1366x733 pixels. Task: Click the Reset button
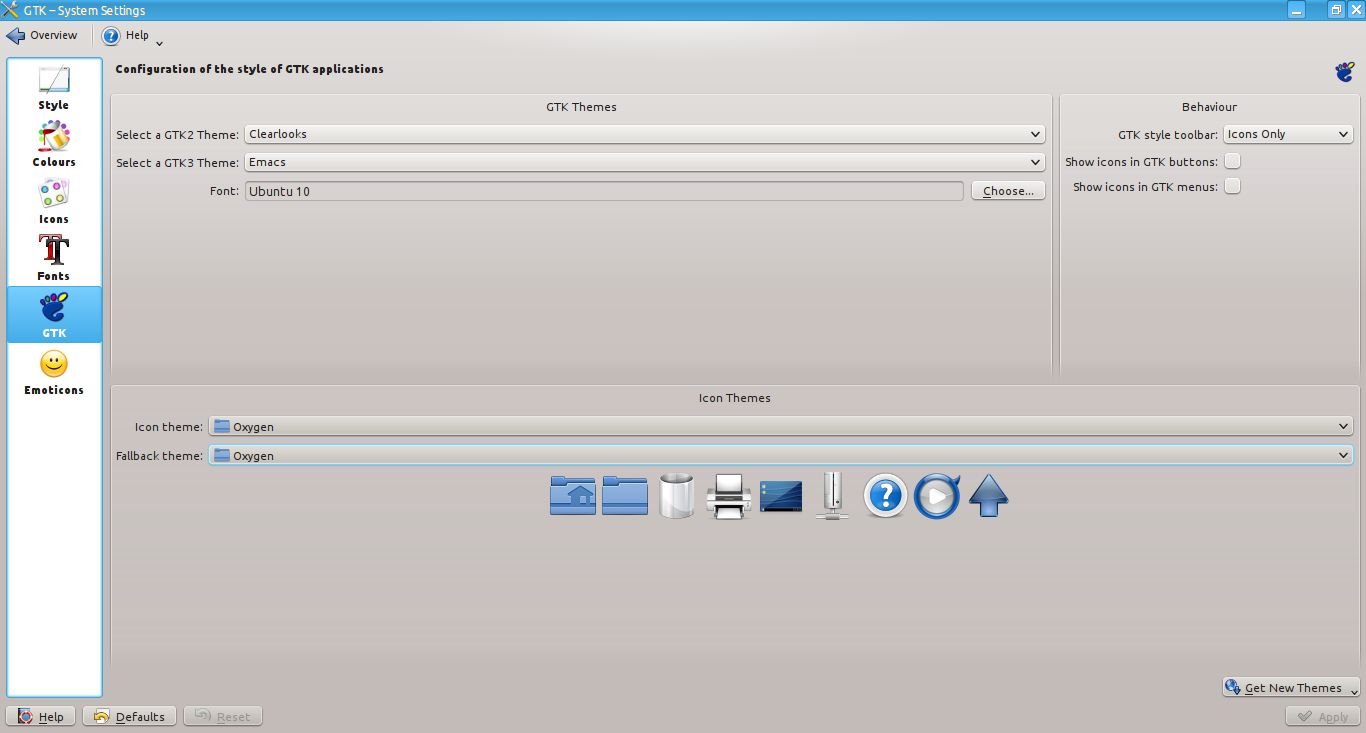click(223, 716)
